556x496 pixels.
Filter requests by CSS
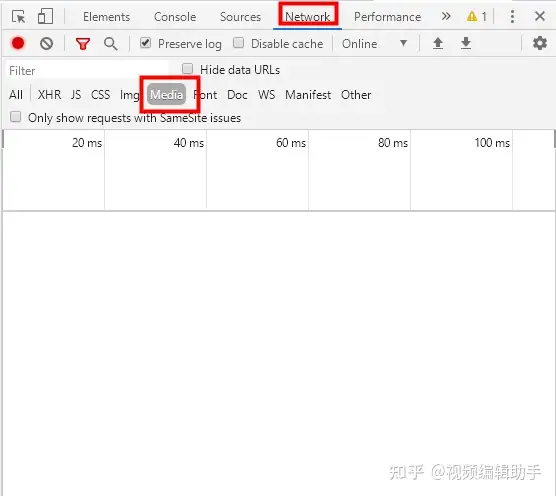[x=100, y=95]
